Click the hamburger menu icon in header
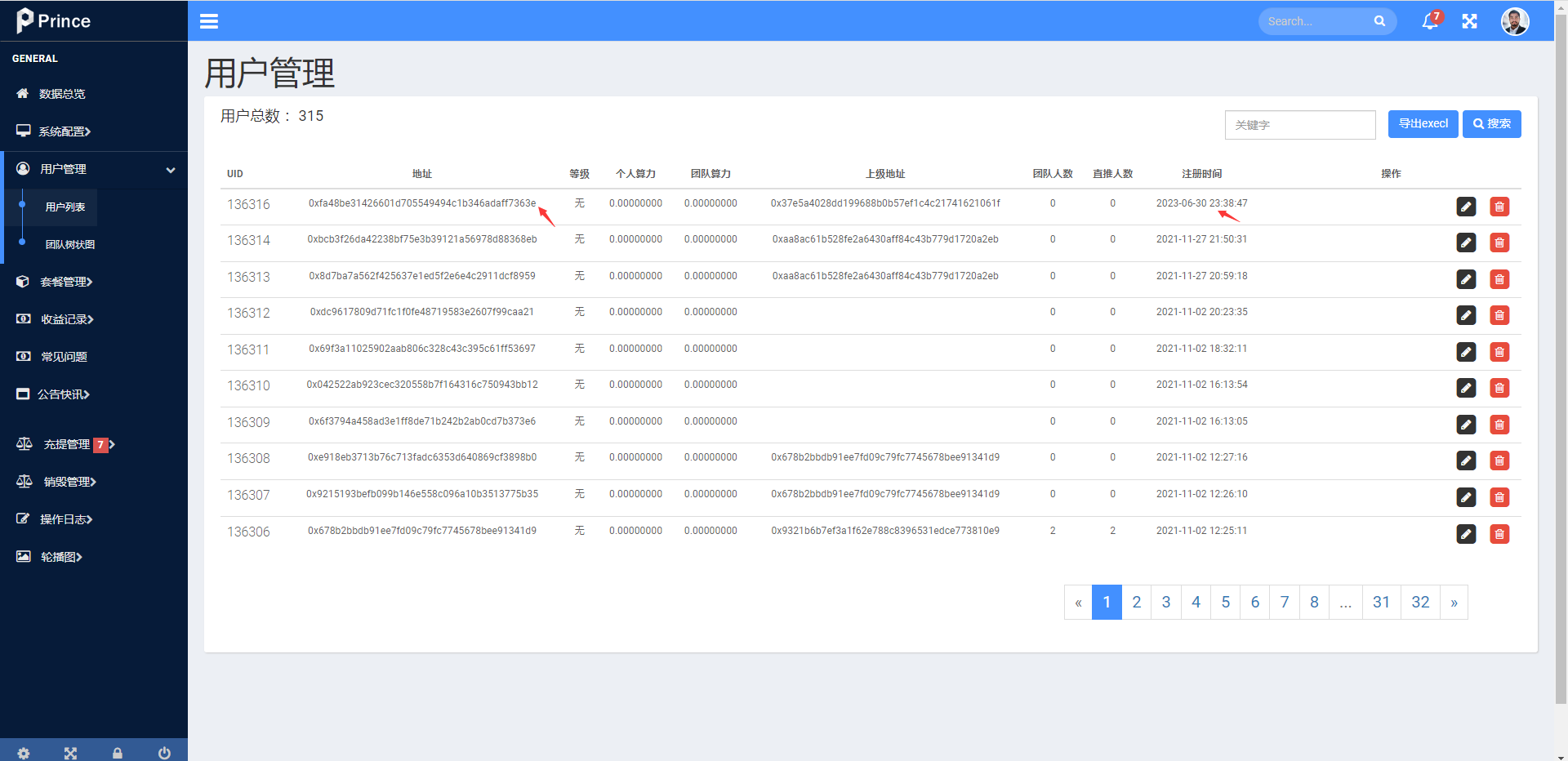This screenshot has width=1568, height=761. tap(209, 21)
